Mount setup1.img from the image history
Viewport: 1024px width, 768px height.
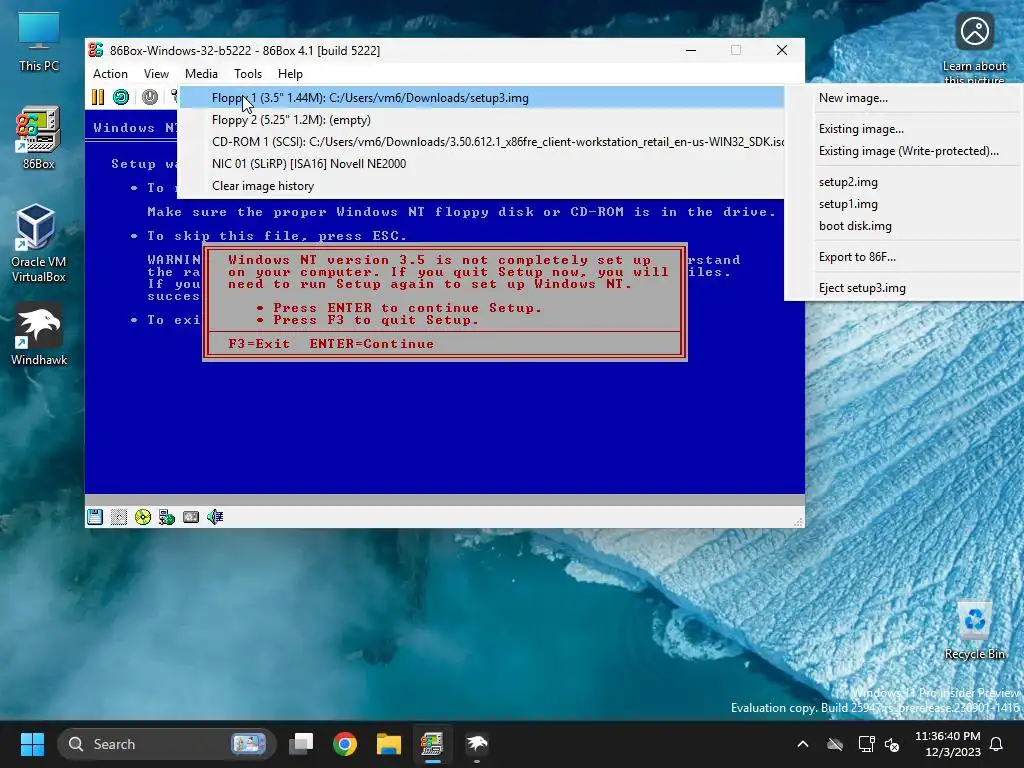(904, 204)
